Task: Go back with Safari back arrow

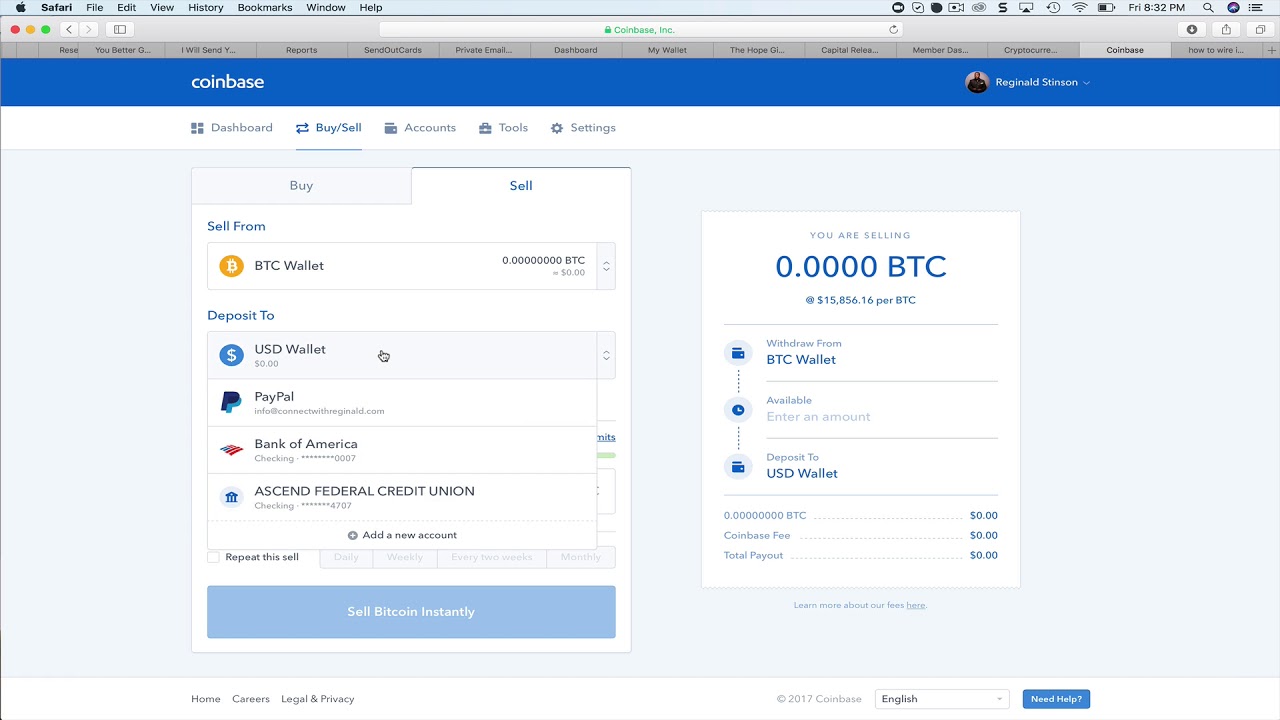Action: coord(69,30)
